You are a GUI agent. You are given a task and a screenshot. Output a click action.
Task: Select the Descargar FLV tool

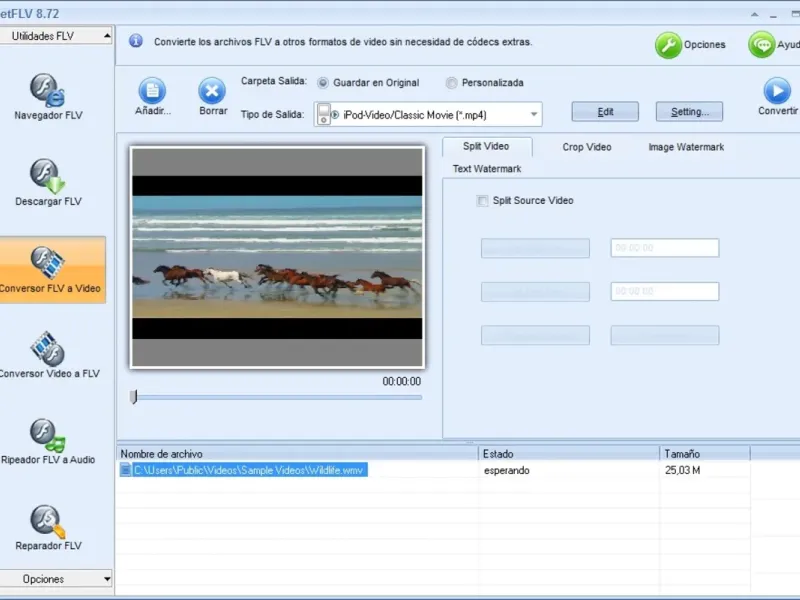[x=48, y=183]
